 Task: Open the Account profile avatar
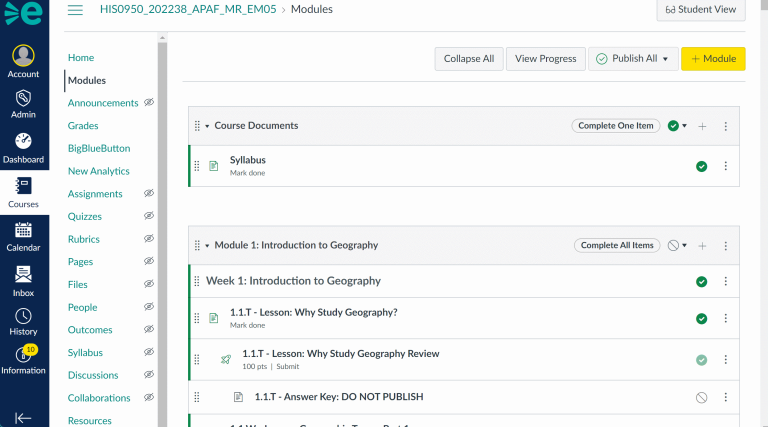24,58
